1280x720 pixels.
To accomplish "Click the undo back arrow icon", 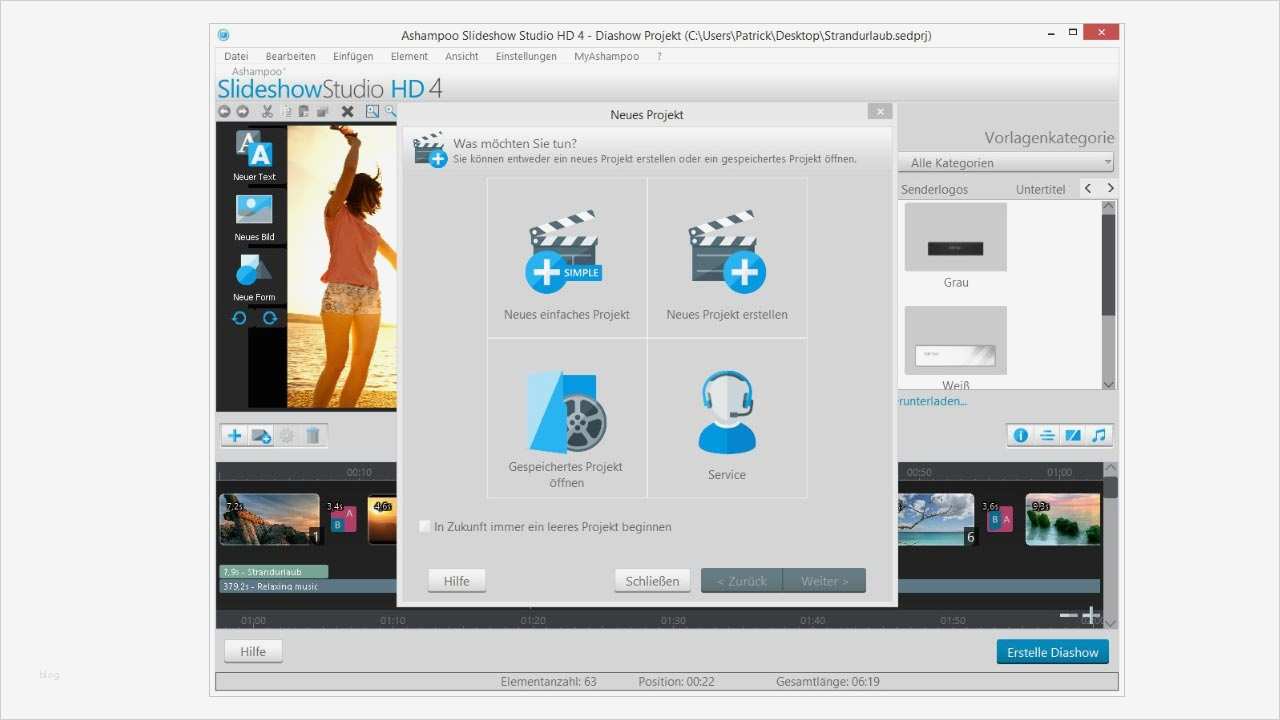I will tap(225, 112).
